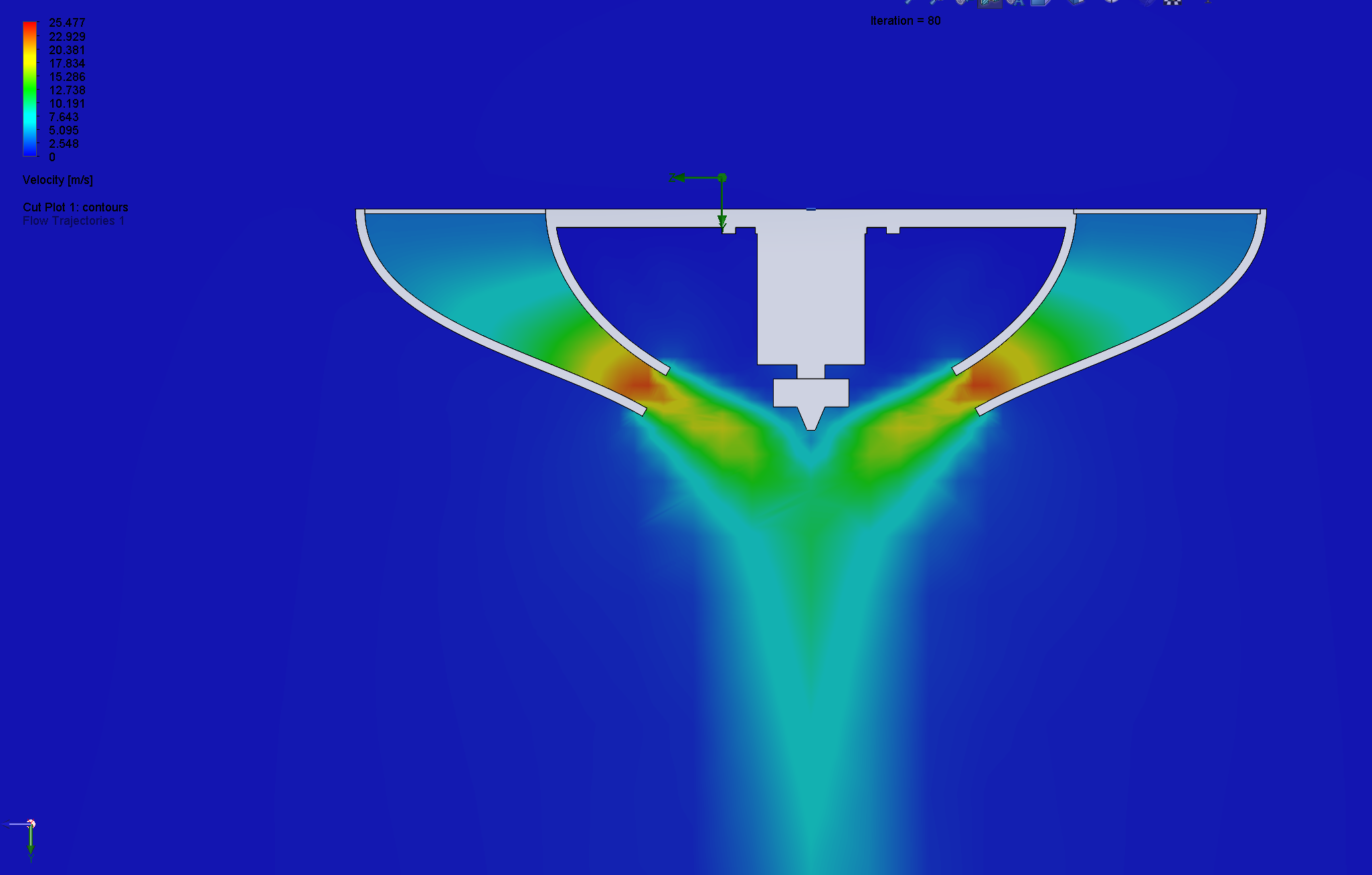Click the Z axis arrow of the coordinate system
1372x875 pixels.
693,178
